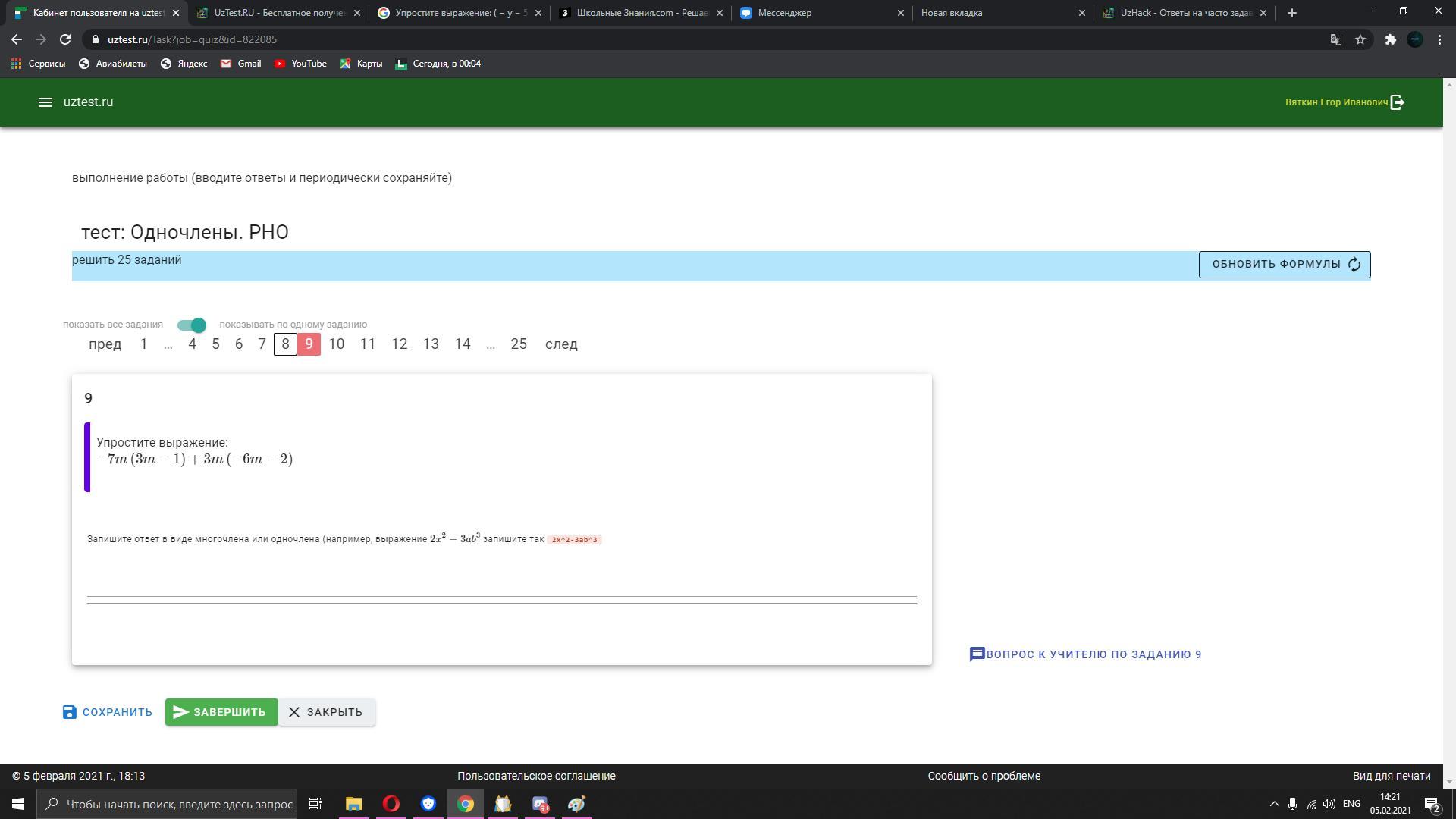The width and height of the screenshot is (1456, 819).
Task: Open ВОПРОС К УЧИТЕЛЮ ПО ЗАДАНИЮ 9
Action: pyautogui.click(x=1085, y=654)
